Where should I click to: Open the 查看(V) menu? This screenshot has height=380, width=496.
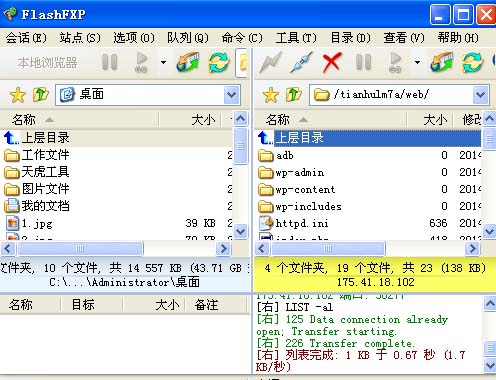[404, 38]
